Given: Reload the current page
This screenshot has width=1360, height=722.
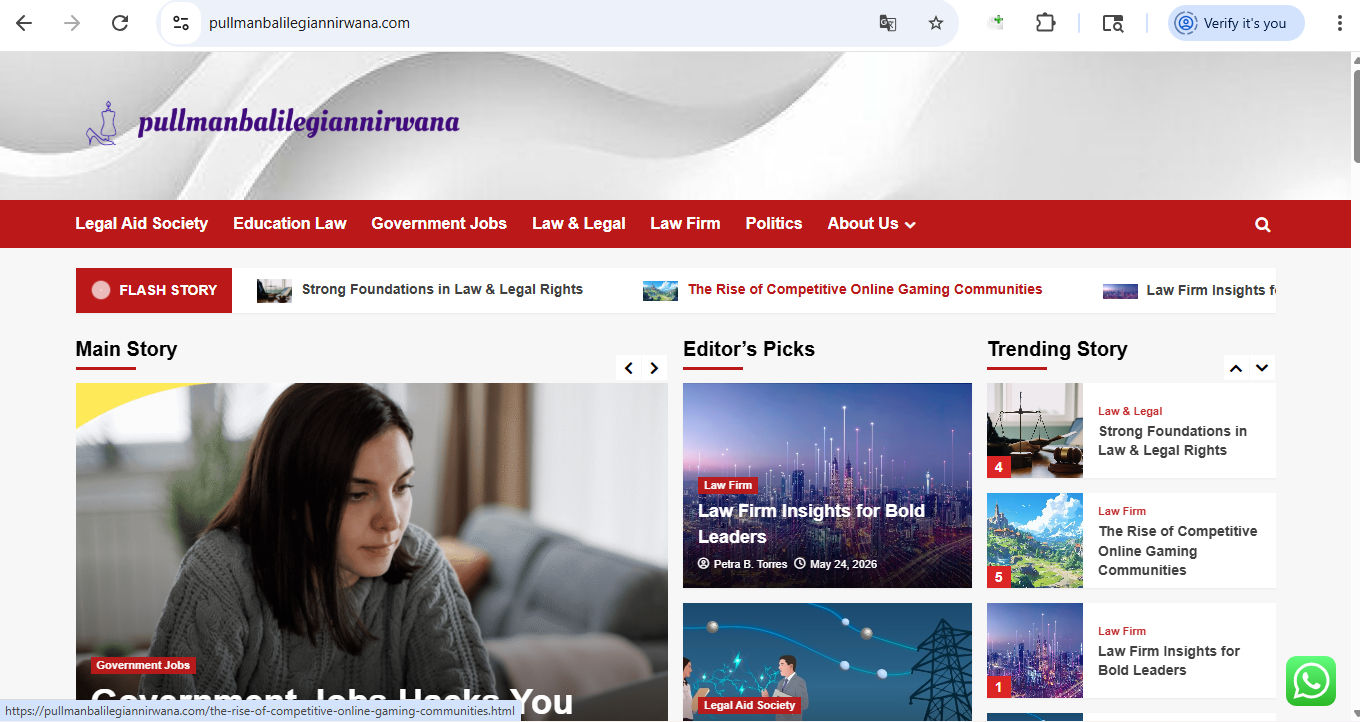Looking at the screenshot, I should 120,23.
